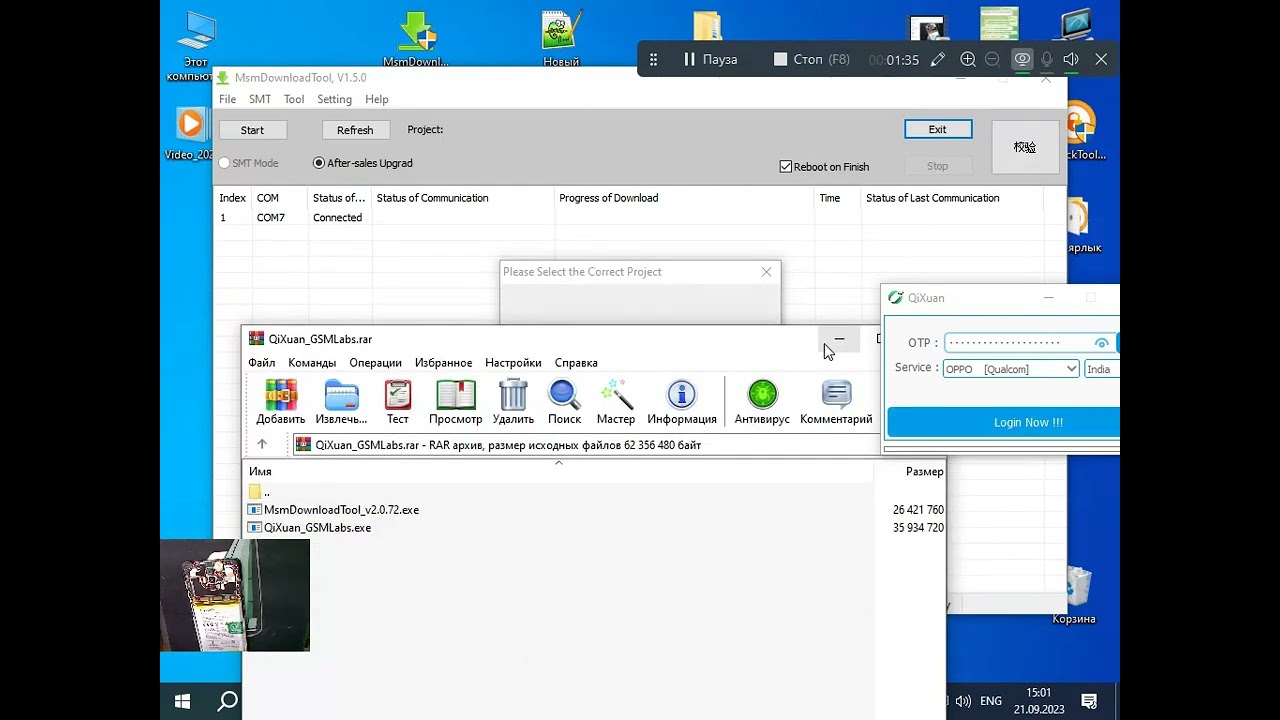The width and height of the screenshot is (1280, 720).
Task: Select the After-sales Upgrad radio button
Action: click(363, 163)
